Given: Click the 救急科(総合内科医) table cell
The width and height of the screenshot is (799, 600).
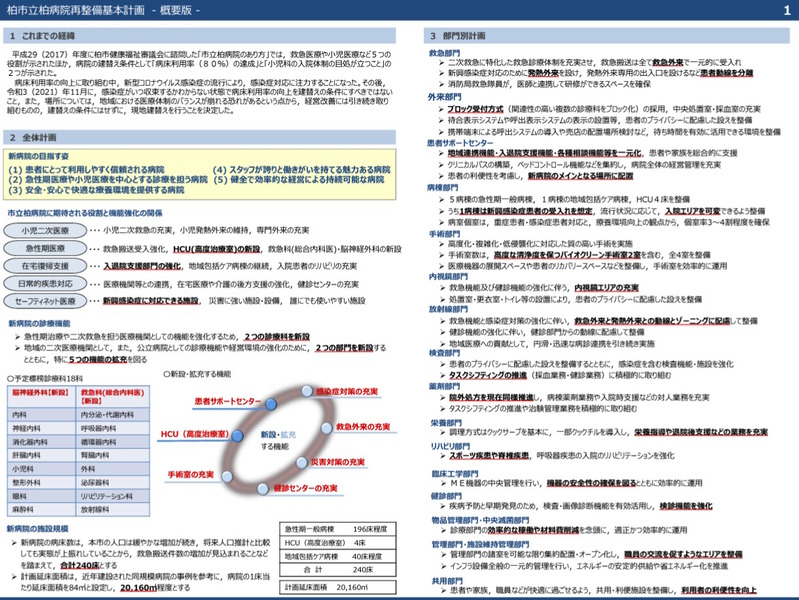Looking at the screenshot, I should [x=113, y=397].
